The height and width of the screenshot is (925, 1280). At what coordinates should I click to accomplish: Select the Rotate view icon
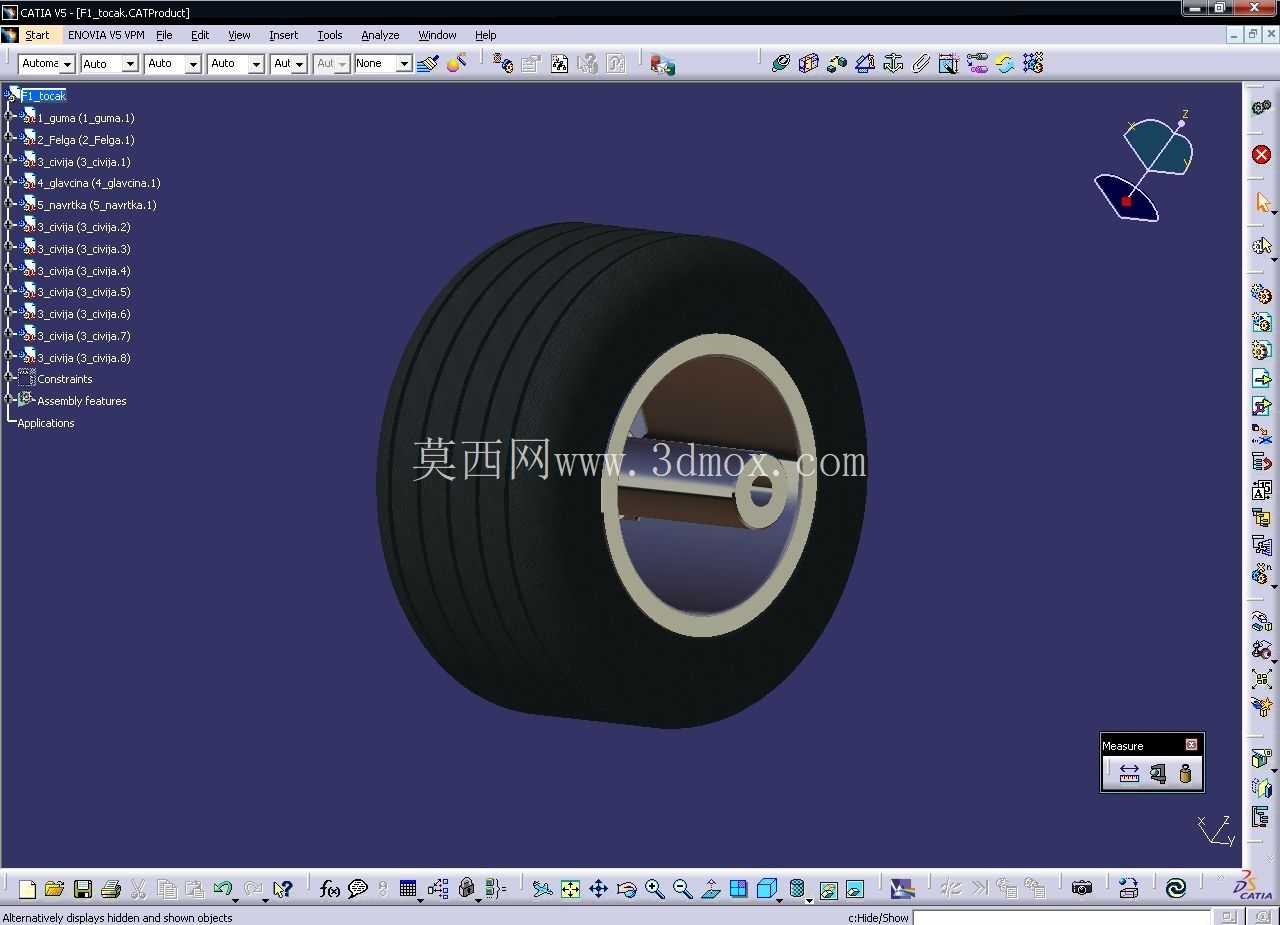click(626, 889)
